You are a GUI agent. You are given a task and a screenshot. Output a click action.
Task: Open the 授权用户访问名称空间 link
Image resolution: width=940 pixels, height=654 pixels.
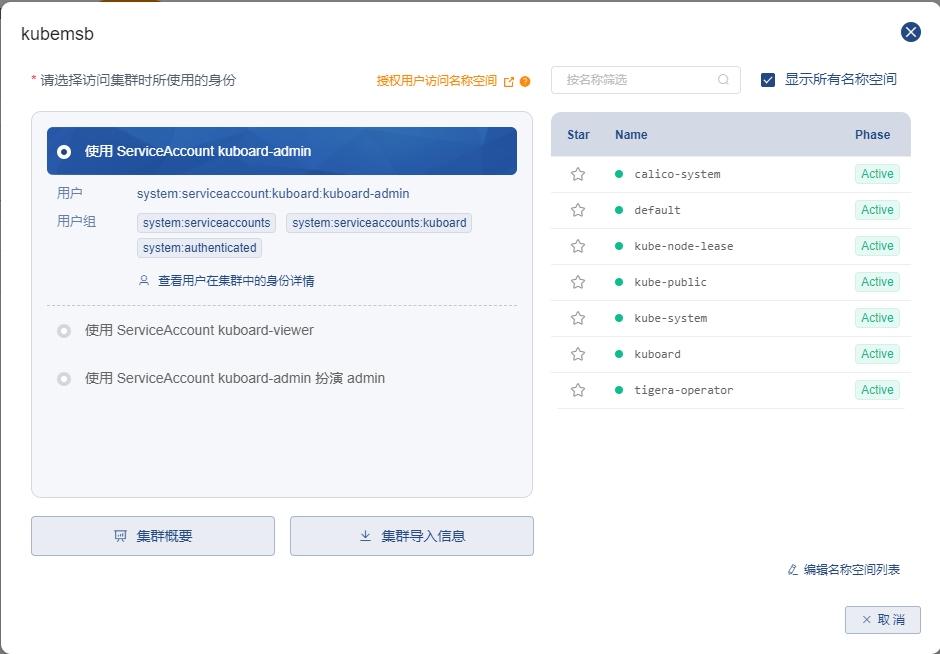(x=435, y=80)
